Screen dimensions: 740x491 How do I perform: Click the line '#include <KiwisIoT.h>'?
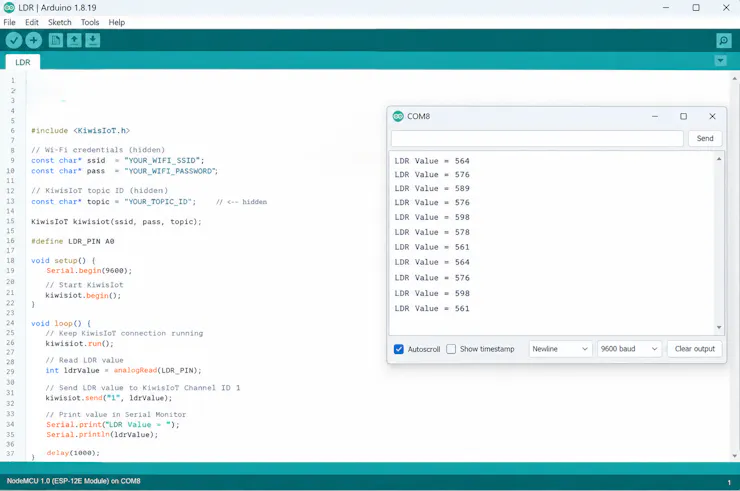point(80,130)
